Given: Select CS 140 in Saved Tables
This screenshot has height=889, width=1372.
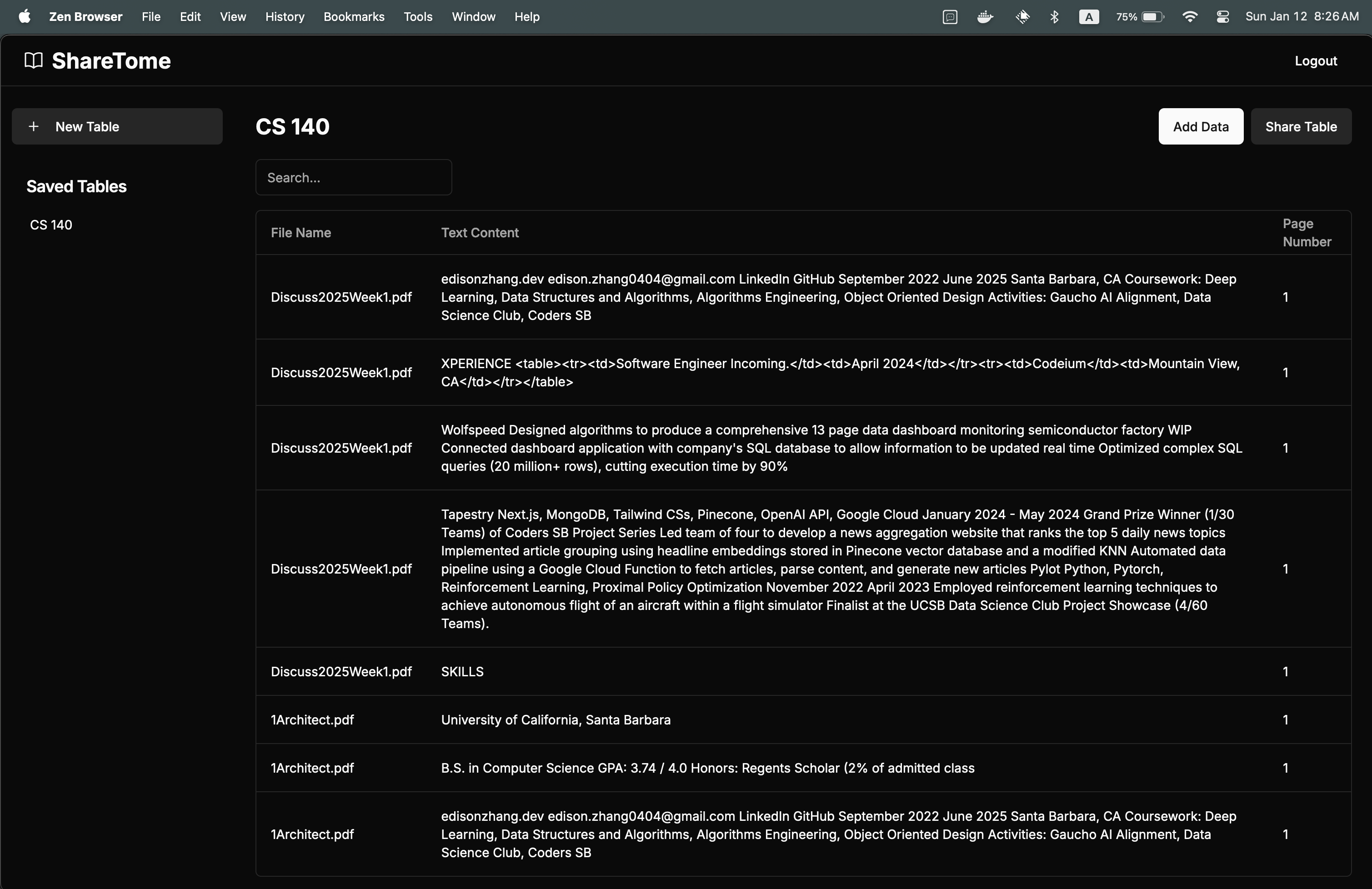Looking at the screenshot, I should point(51,225).
